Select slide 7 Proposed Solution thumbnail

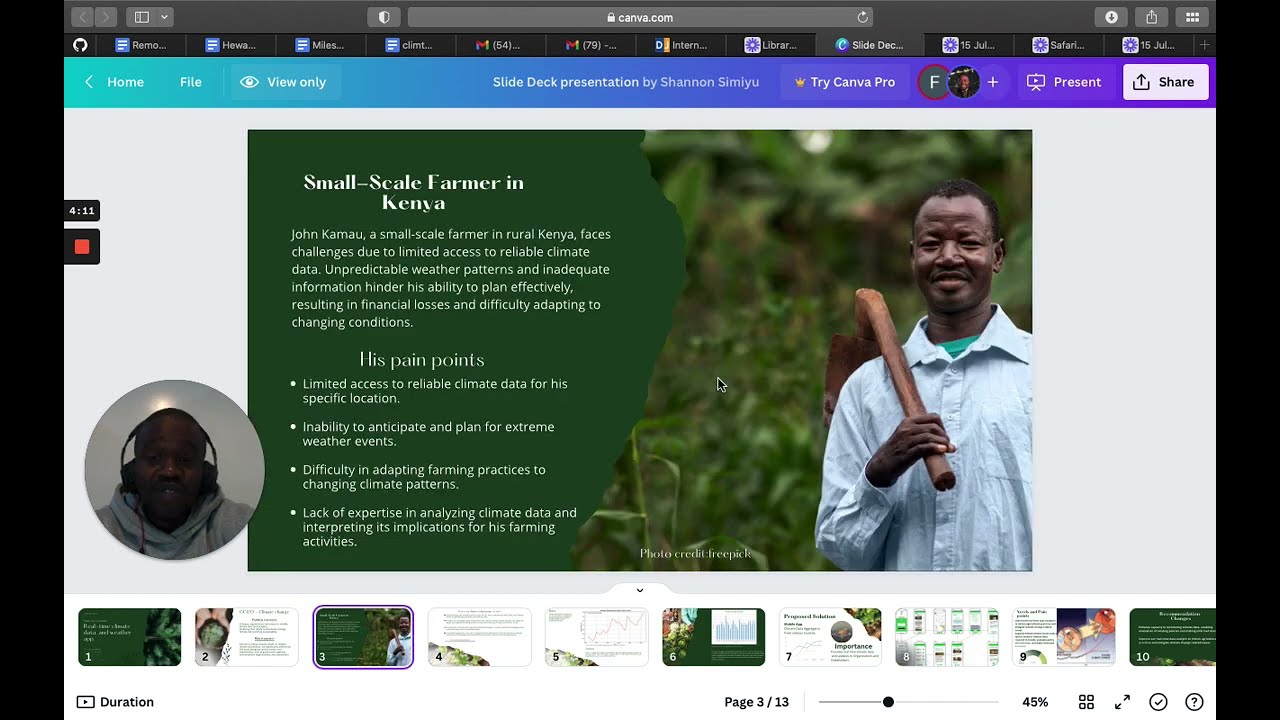(830, 637)
